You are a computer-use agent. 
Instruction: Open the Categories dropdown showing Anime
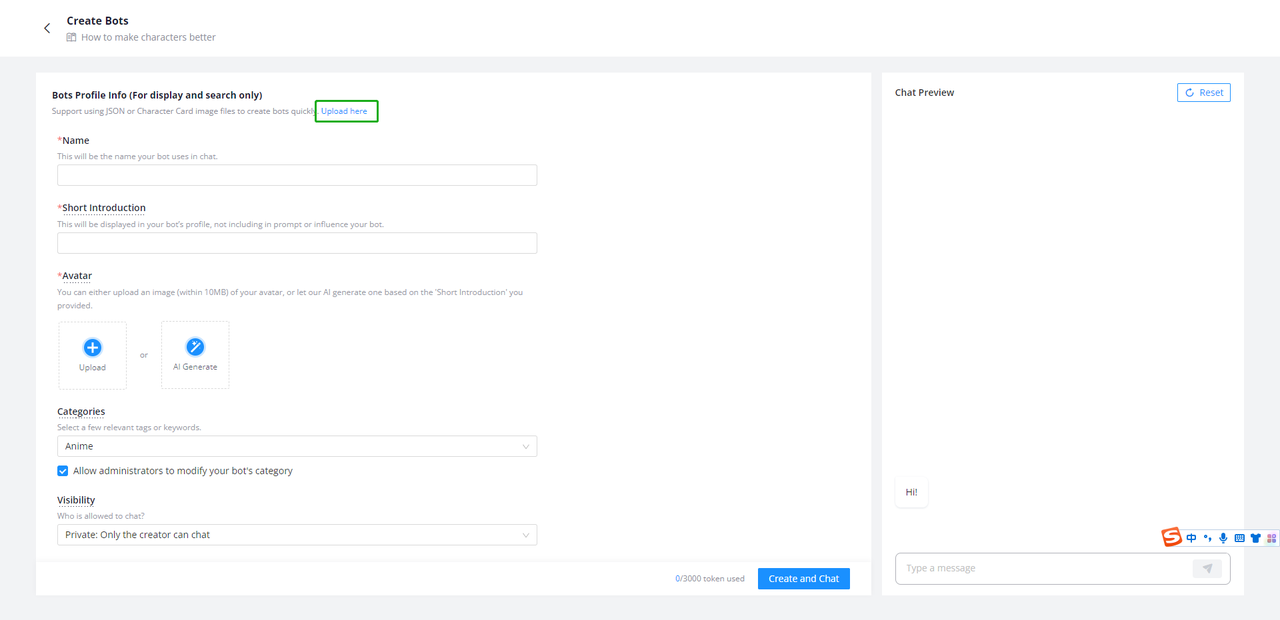tap(297, 446)
